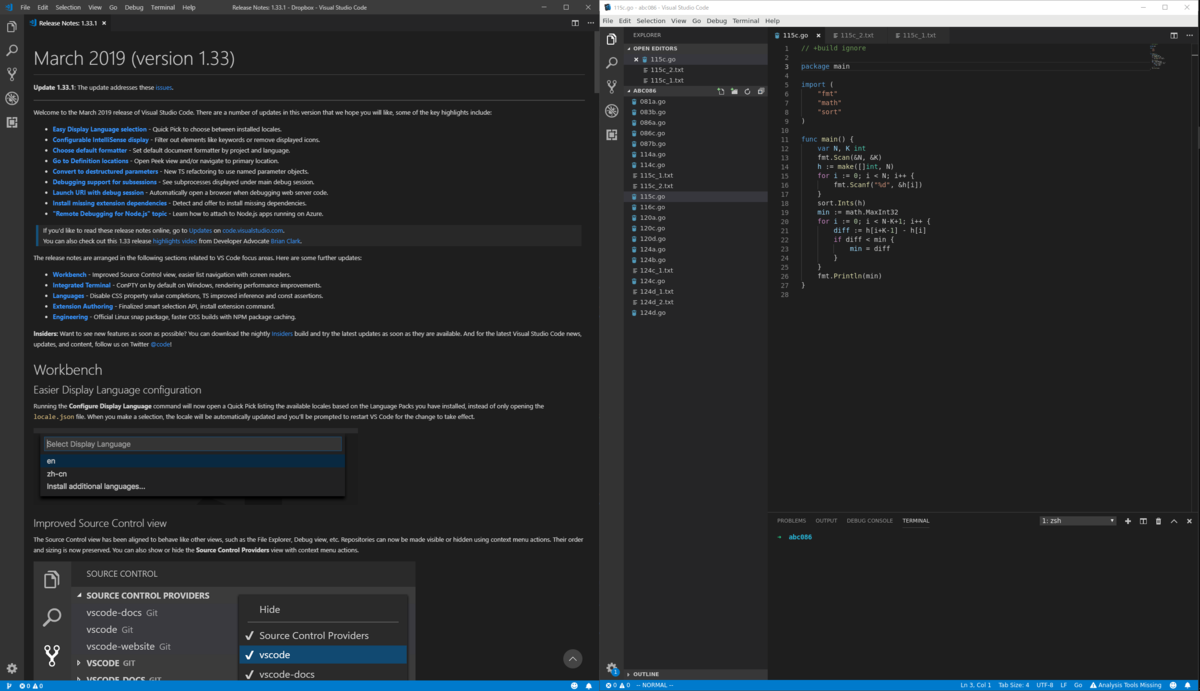1200x691 pixels.
Task: Click the Brian Clark link
Action: [286, 240]
